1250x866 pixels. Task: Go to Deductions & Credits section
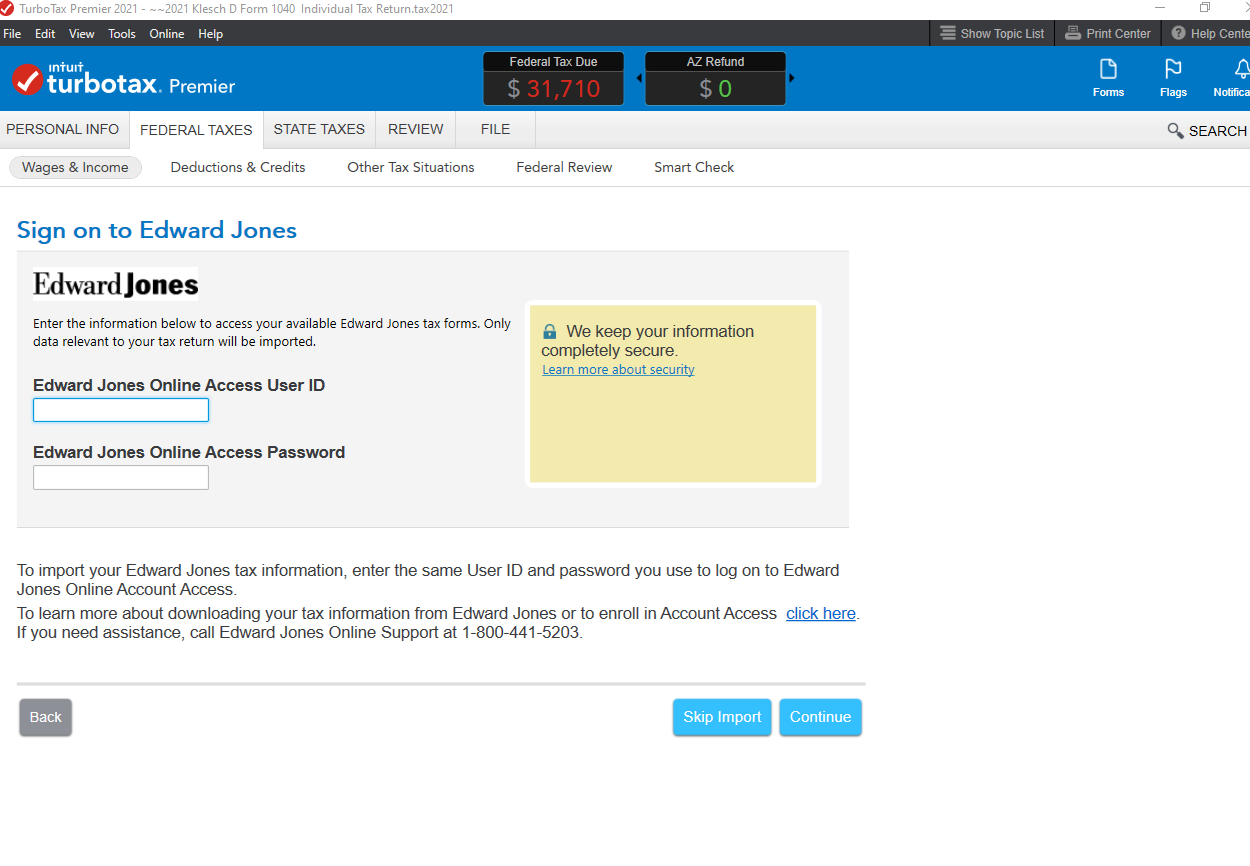coord(238,167)
